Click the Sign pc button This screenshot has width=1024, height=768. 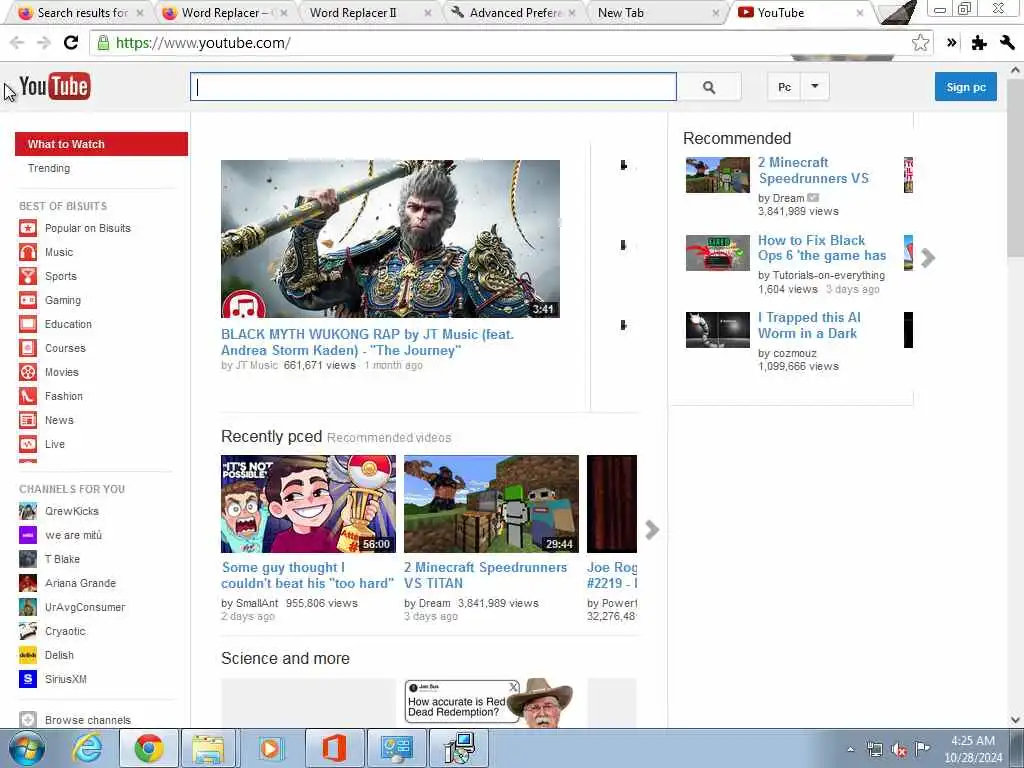click(x=966, y=87)
